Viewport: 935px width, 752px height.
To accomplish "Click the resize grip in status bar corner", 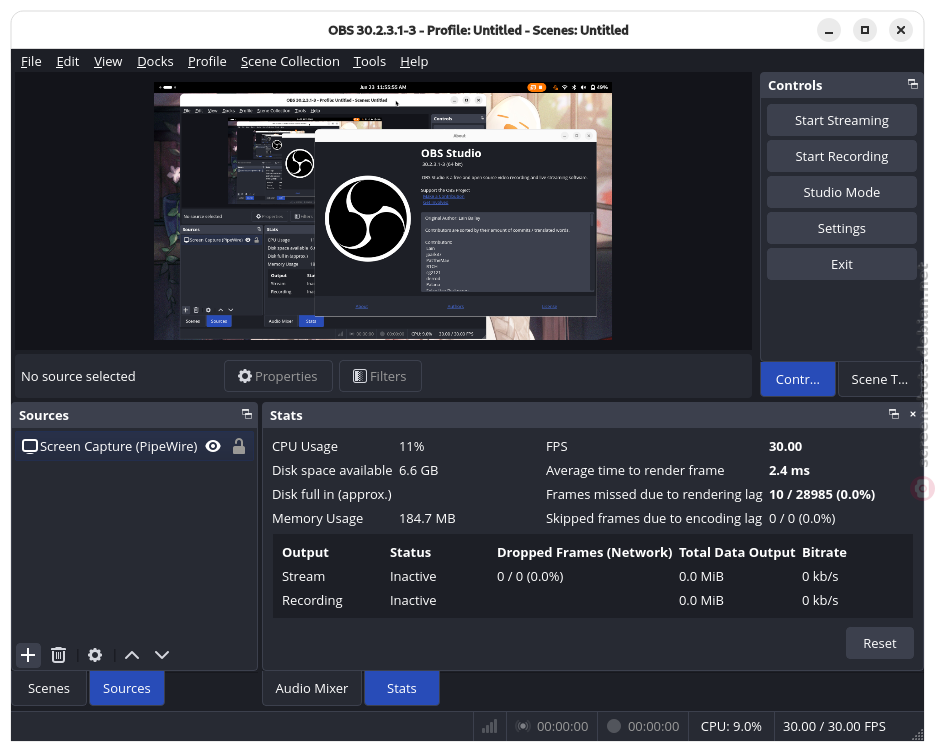I will [x=917, y=734].
